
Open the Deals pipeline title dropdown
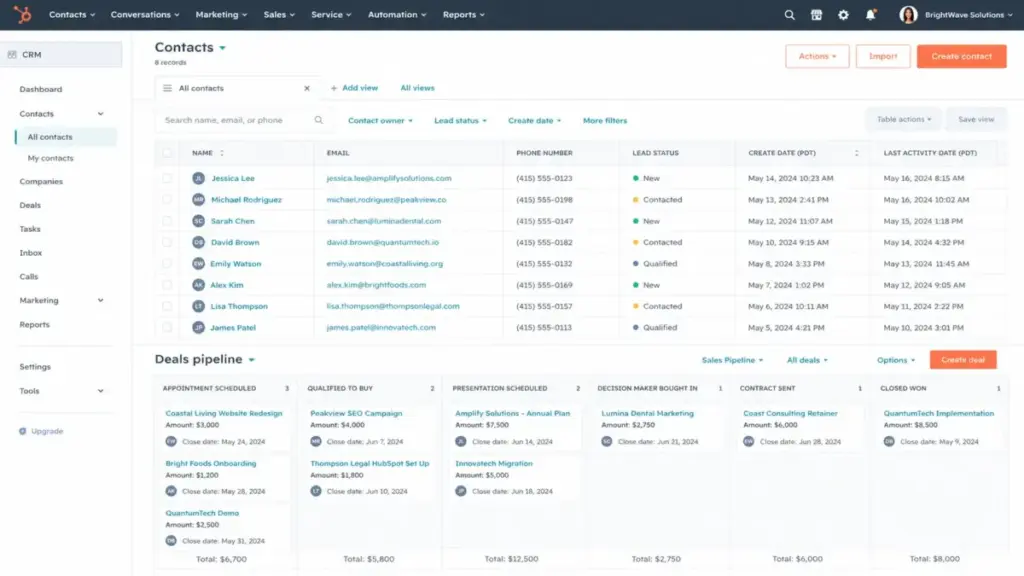[x=251, y=360]
